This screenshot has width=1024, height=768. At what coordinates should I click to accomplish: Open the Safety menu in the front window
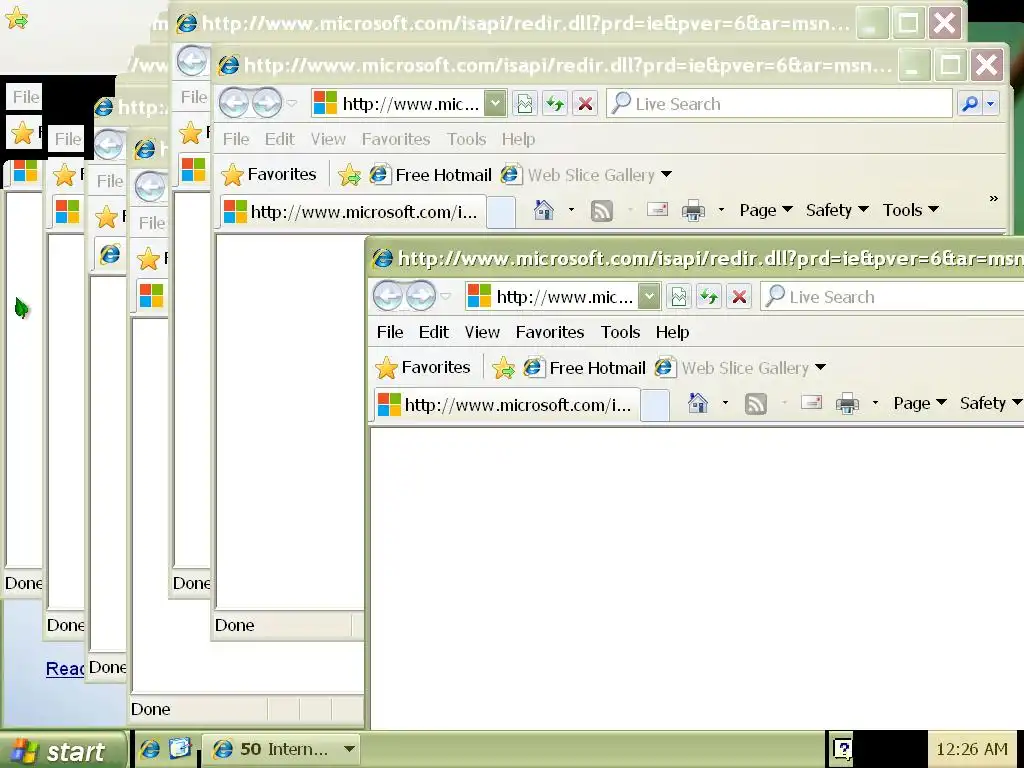990,404
